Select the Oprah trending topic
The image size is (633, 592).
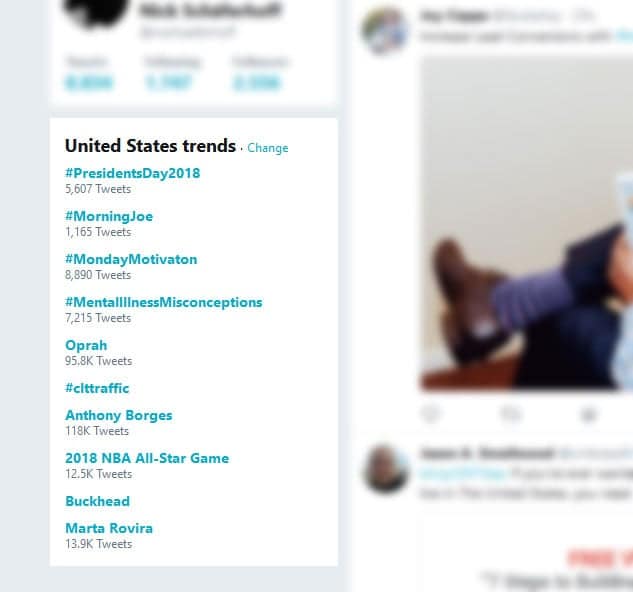tap(86, 345)
